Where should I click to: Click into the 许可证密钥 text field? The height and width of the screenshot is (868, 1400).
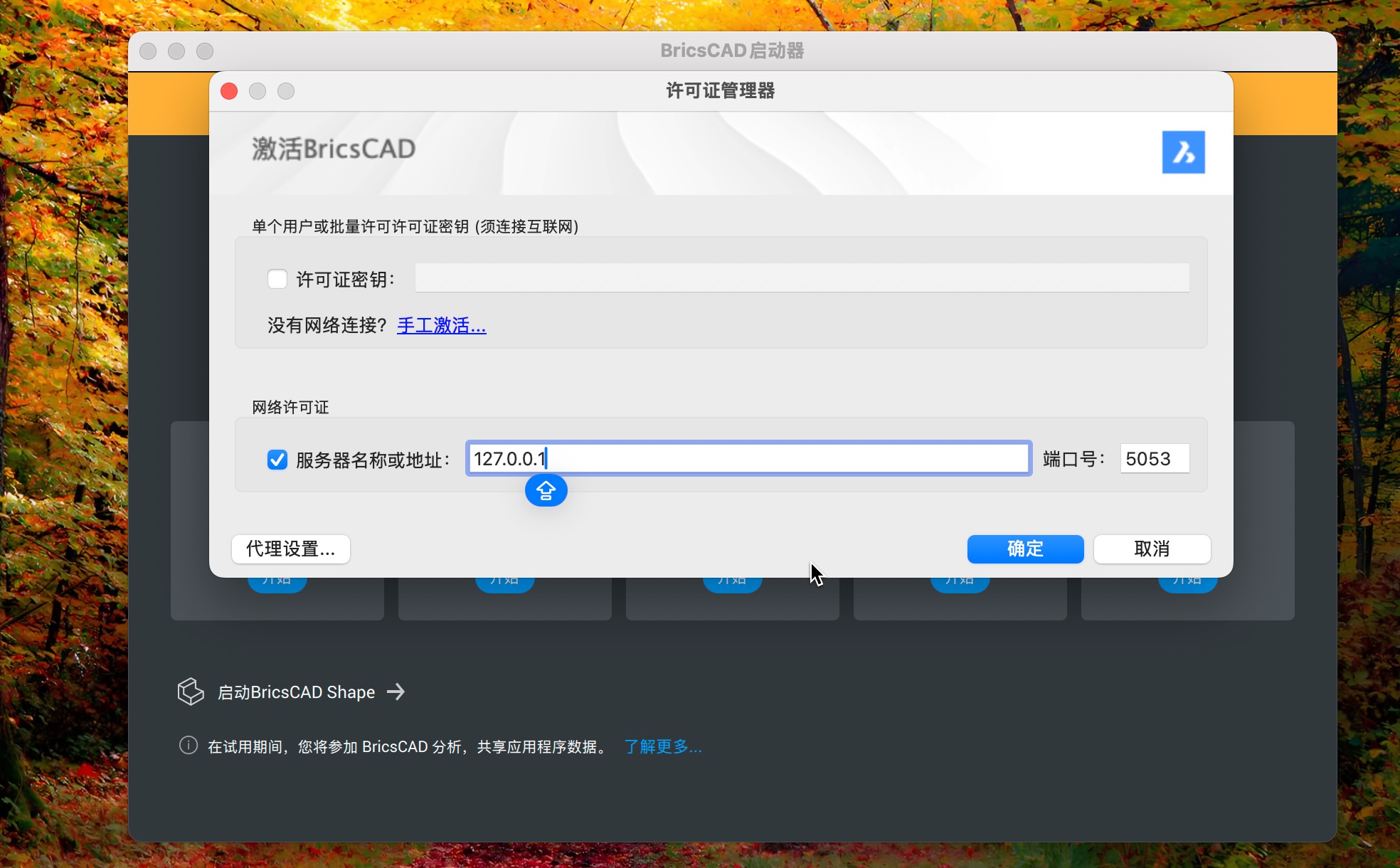click(802, 277)
